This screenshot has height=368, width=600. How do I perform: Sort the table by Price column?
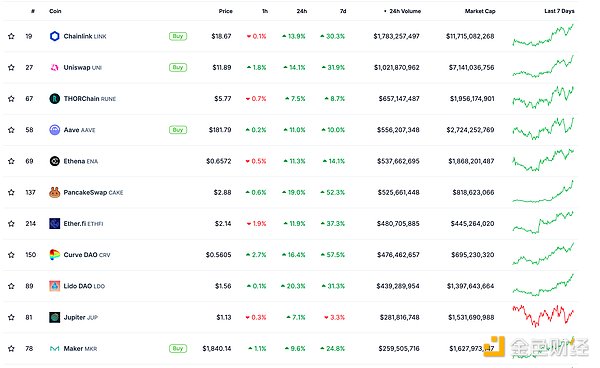pyautogui.click(x=225, y=11)
